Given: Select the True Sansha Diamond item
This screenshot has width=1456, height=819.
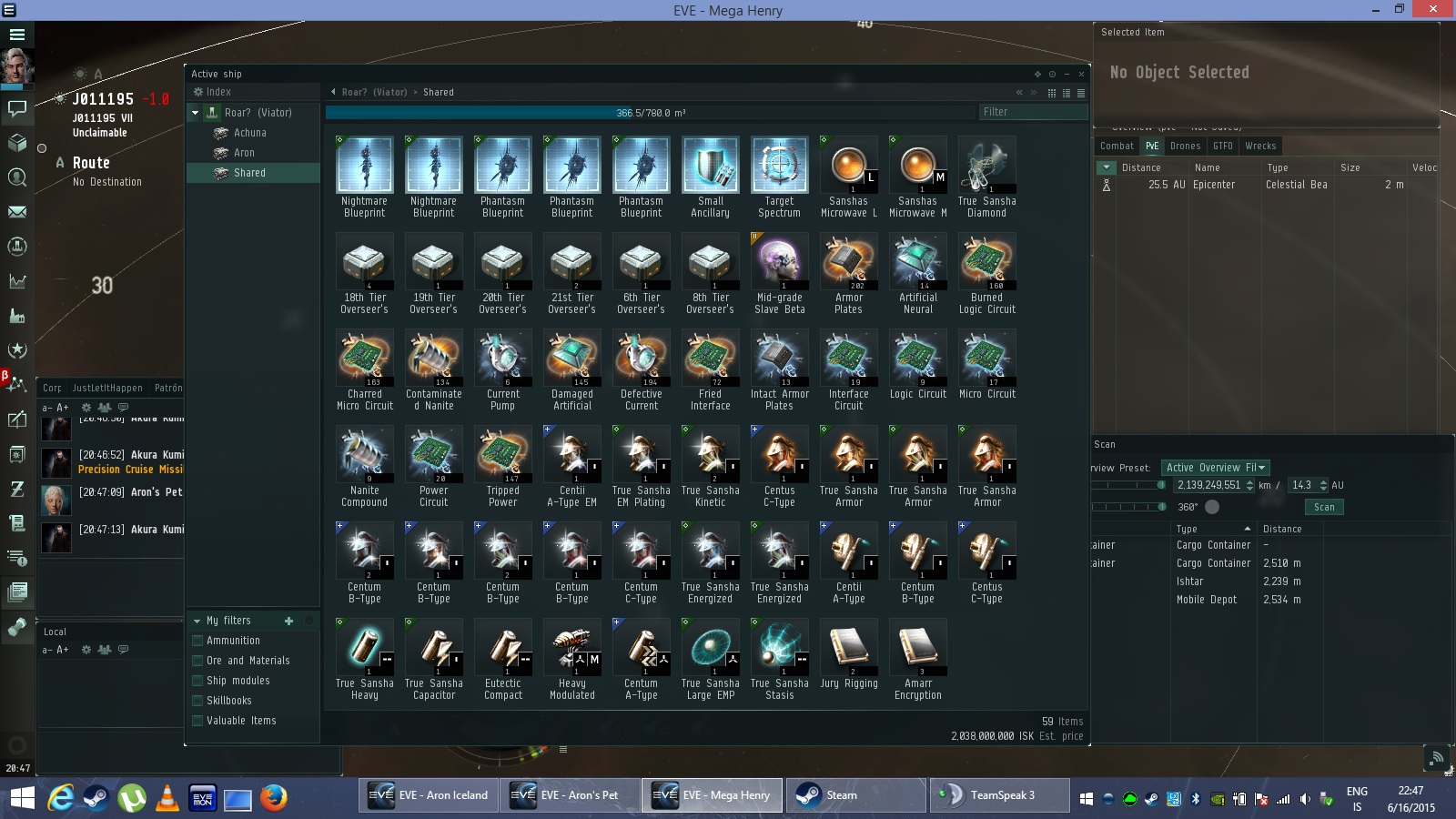Looking at the screenshot, I should click(987, 166).
